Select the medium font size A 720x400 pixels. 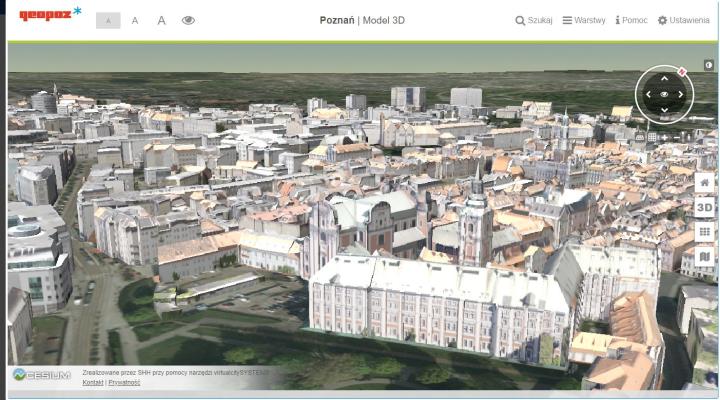click(x=135, y=20)
